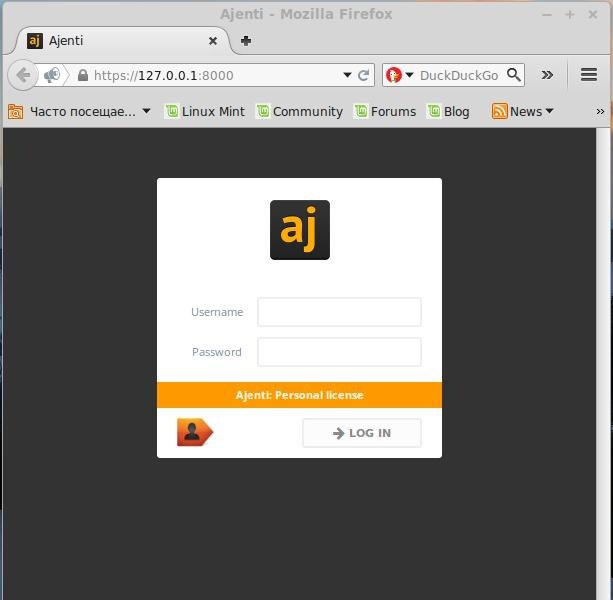The width and height of the screenshot is (613, 600).
Task: Show more toolbar tools chevron
Action: click(547, 75)
